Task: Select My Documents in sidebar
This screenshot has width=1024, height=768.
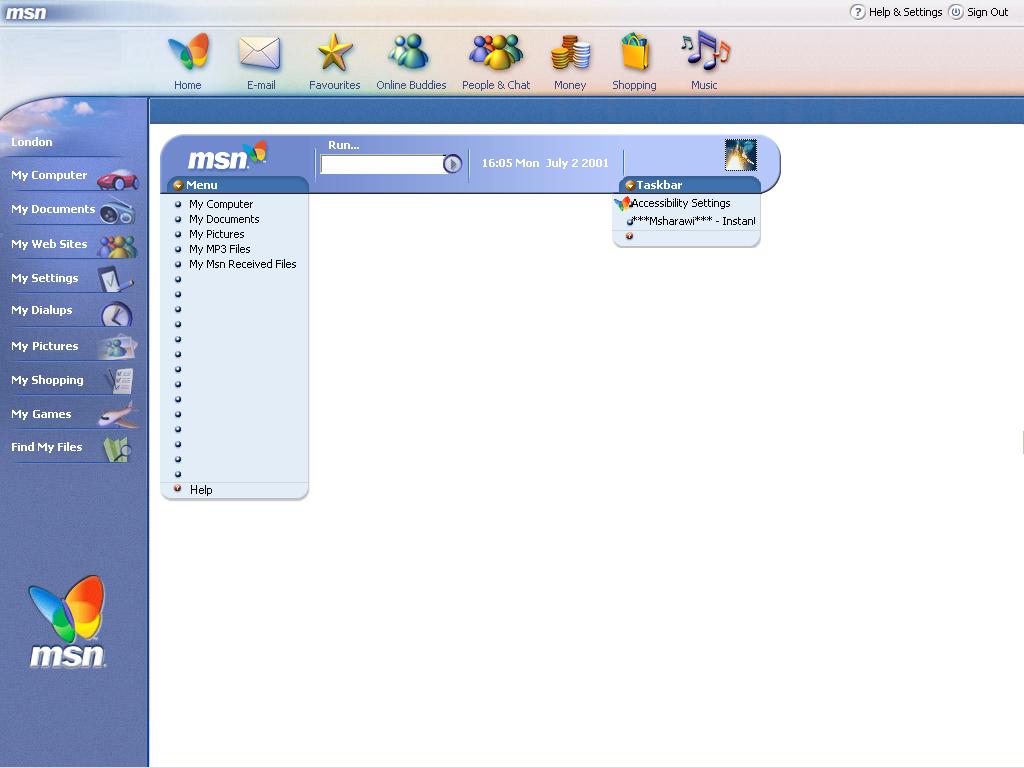Action: pyautogui.click(x=53, y=209)
